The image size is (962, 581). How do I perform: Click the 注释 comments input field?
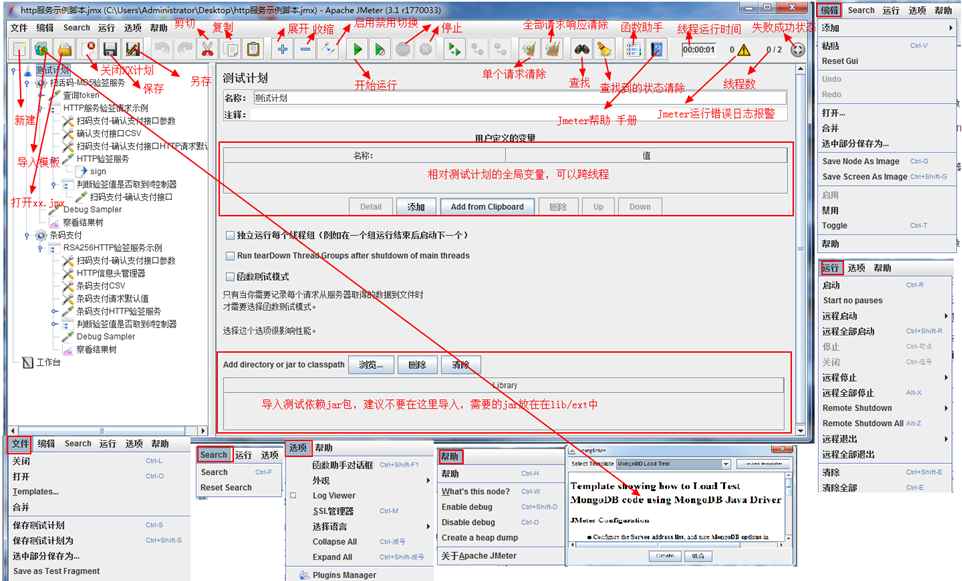(x=519, y=115)
